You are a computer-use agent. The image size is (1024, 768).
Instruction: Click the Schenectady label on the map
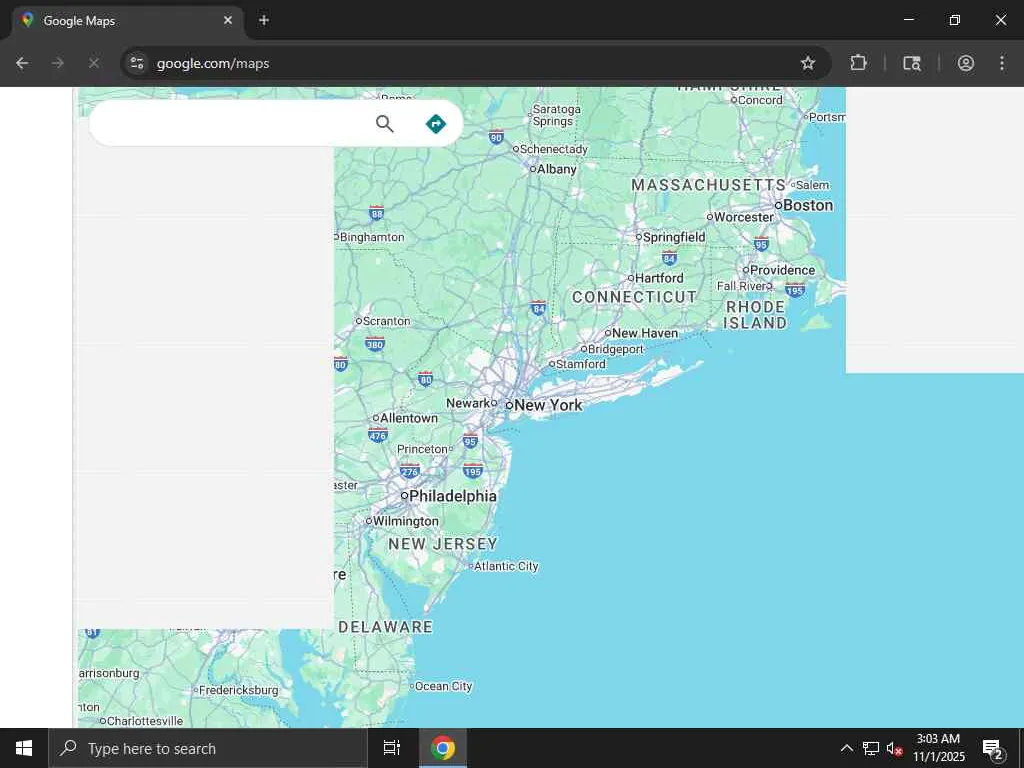[x=554, y=149]
